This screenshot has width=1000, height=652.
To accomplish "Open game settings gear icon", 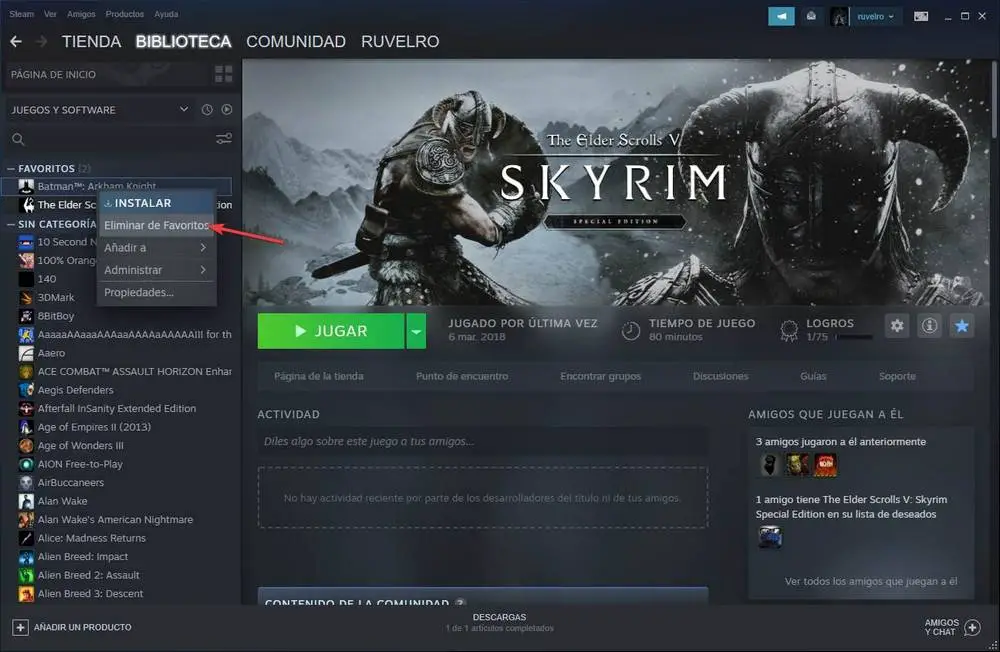I will (897, 326).
